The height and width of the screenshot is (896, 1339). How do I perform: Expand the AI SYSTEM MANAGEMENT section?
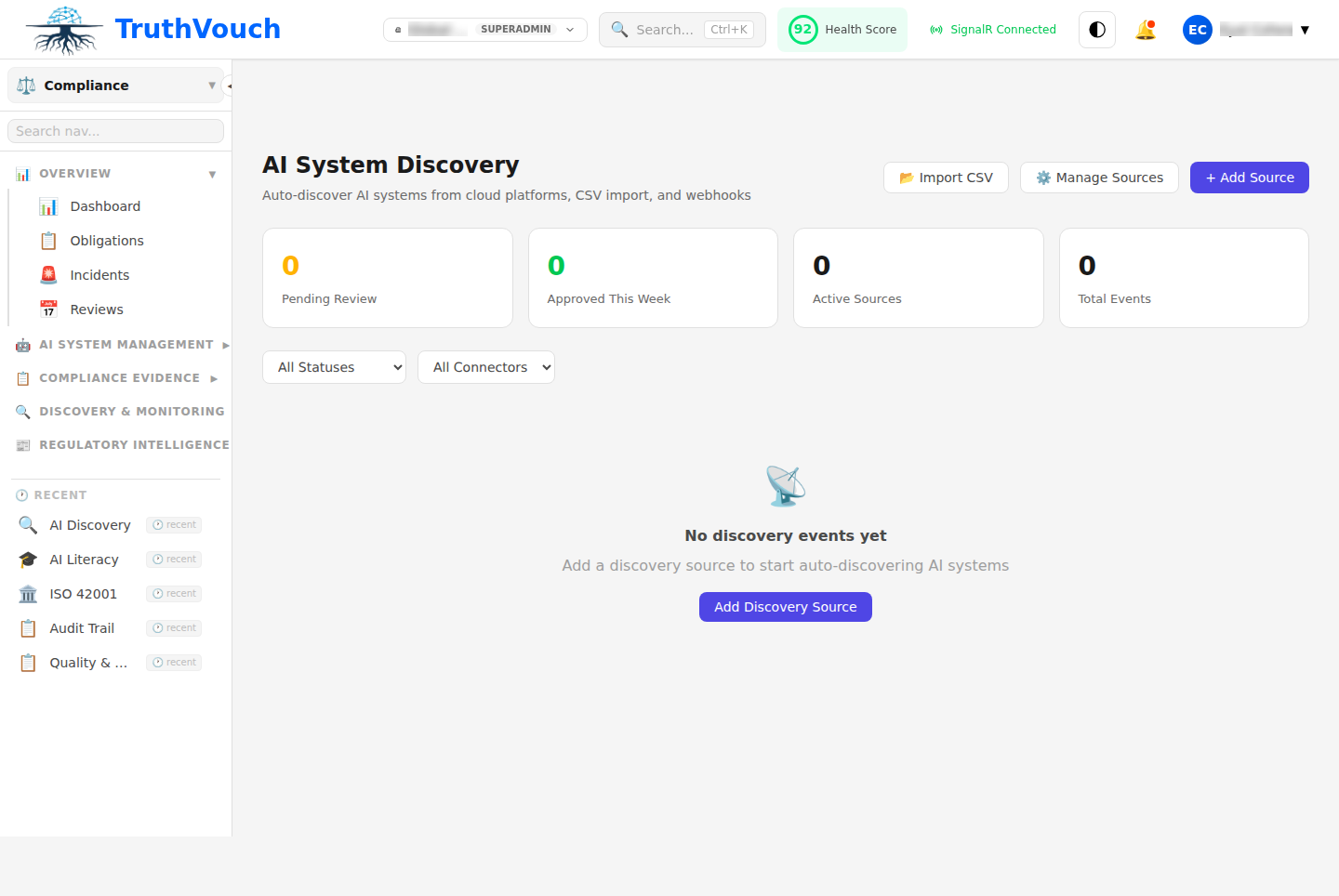coord(122,344)
